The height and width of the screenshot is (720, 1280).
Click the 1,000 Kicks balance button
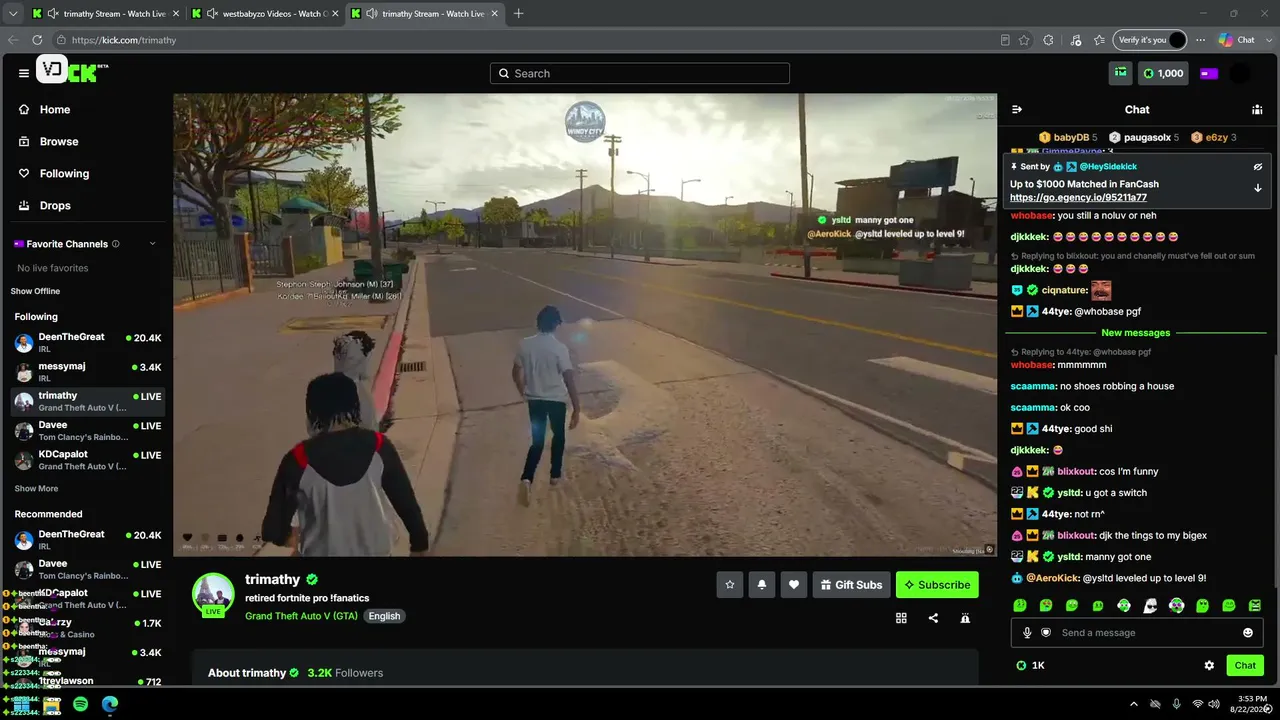1163,73
